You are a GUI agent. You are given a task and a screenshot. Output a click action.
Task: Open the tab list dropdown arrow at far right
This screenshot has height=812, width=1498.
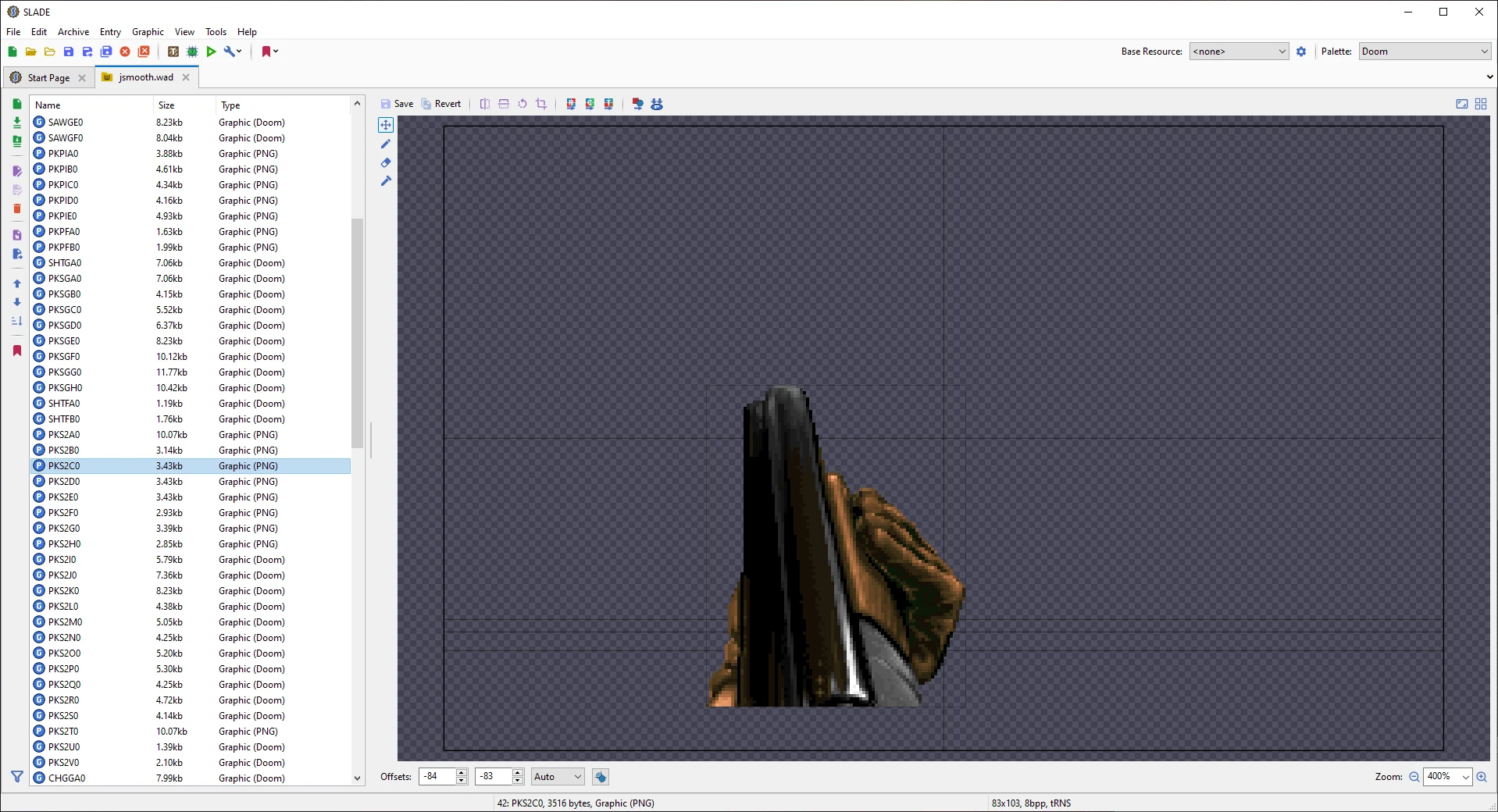click(1489, 77)
